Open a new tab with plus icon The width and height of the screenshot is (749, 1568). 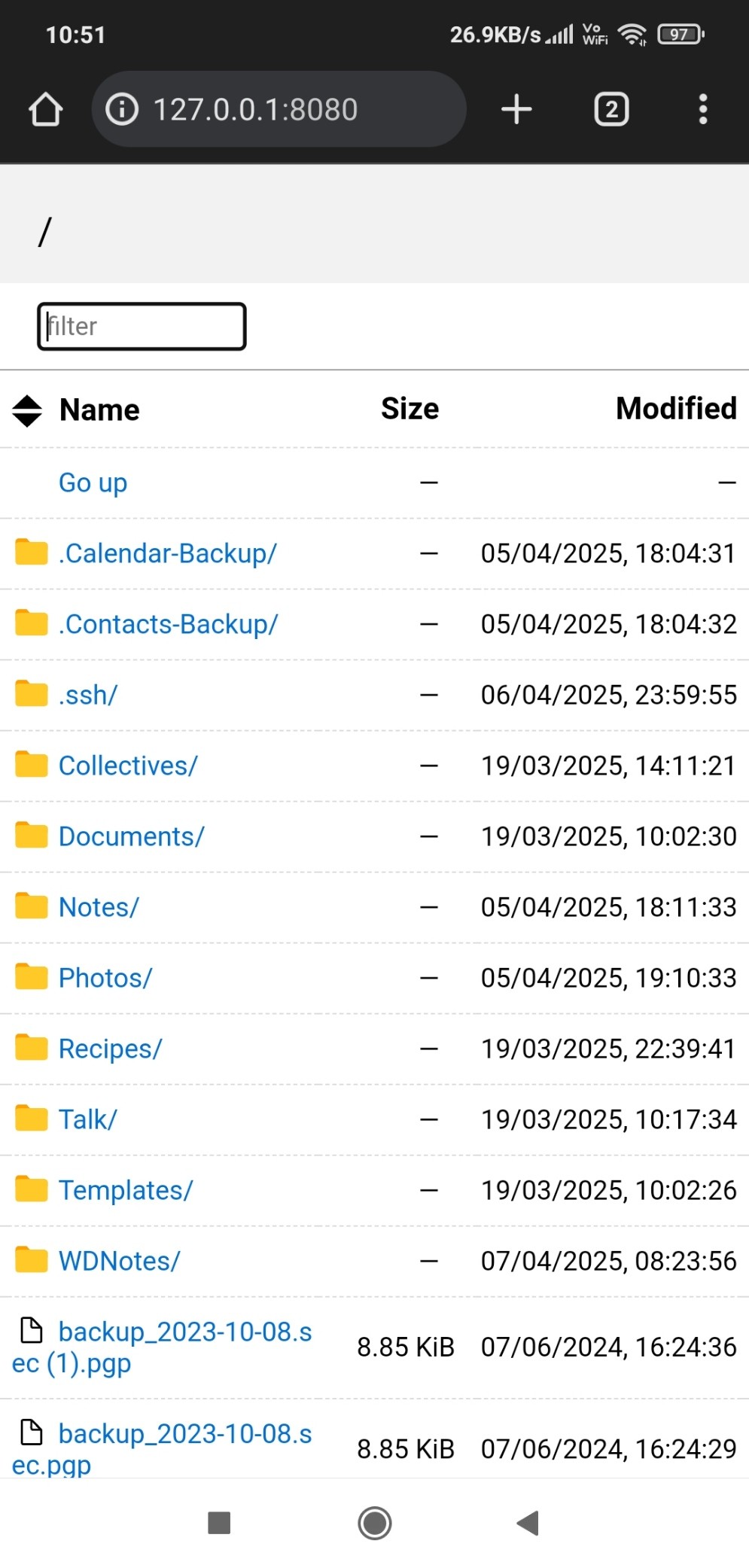pyautogui.click(x=516, y=109)
